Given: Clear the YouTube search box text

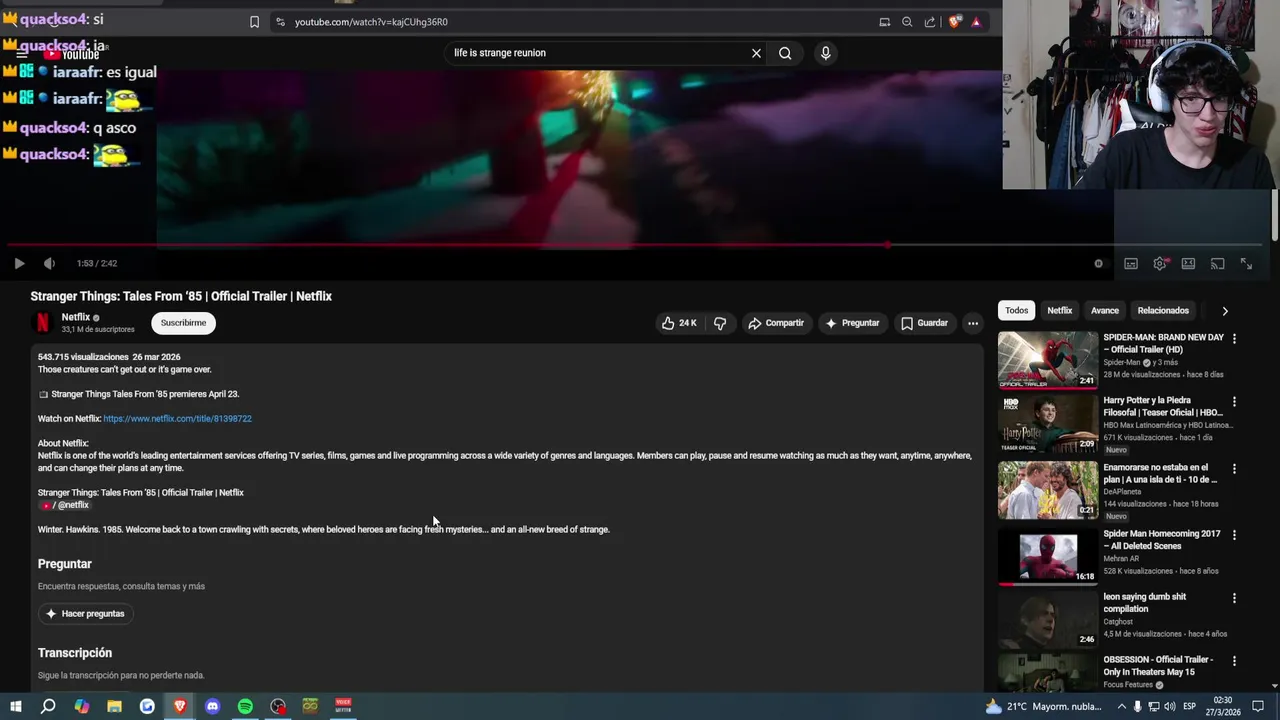Looking at the screenshot, I should (x=756, y=53).
